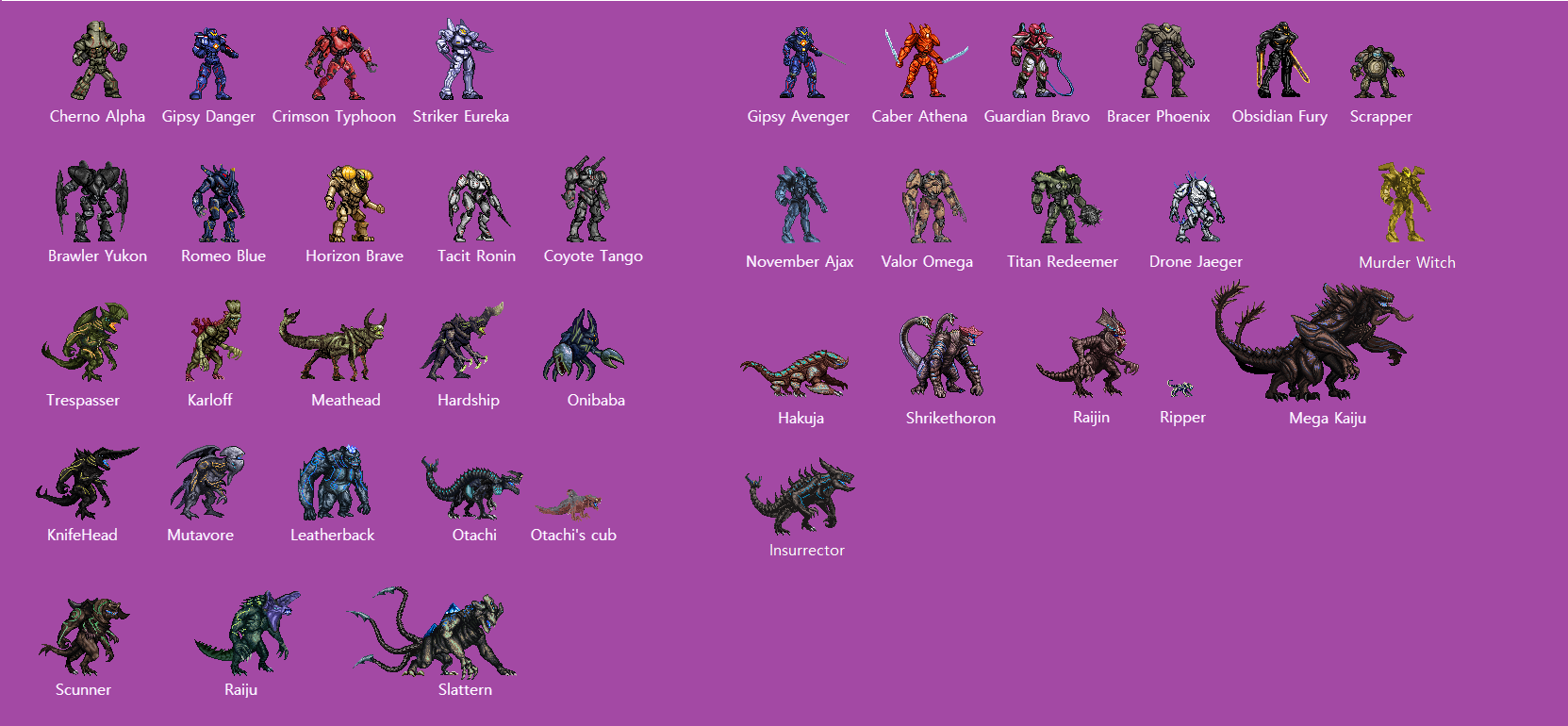
Task: Click the "Insurrector" caption
Action: pyautogui.click(x=806, y=550)
